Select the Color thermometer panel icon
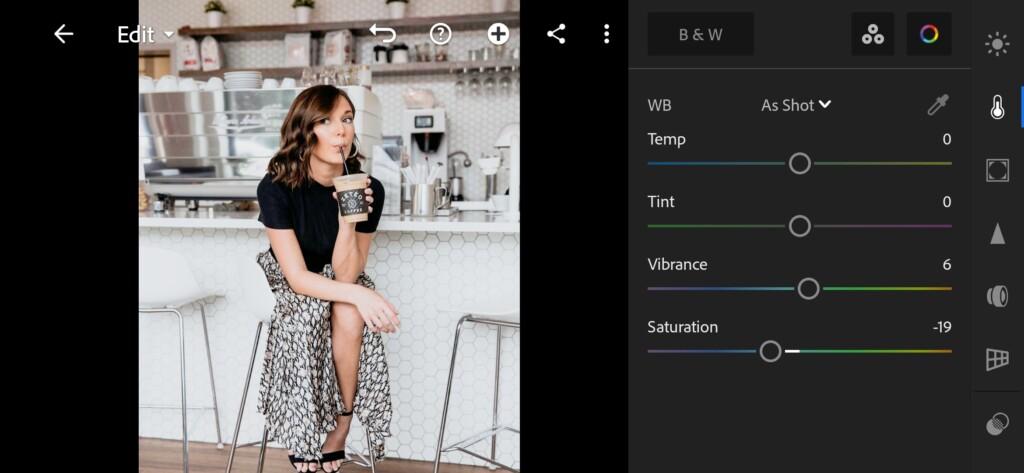1024x473 pixels. pyautogui.click(x=997, y=107)
